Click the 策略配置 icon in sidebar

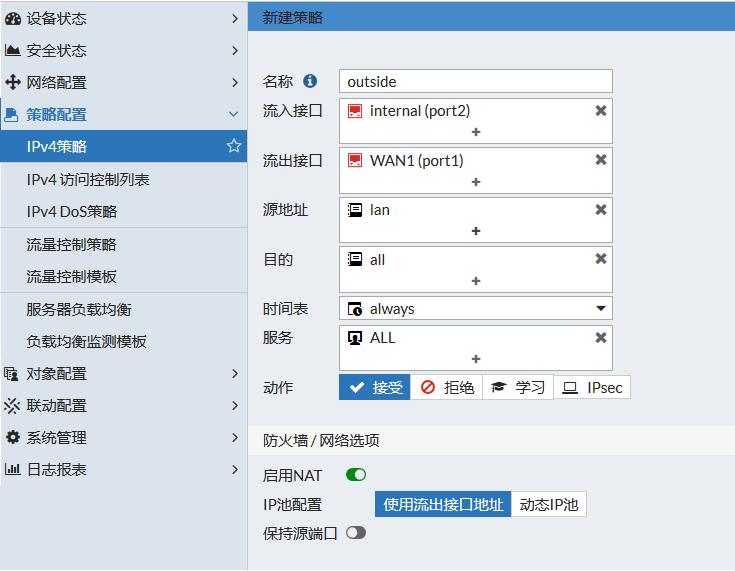coord(11,114)
